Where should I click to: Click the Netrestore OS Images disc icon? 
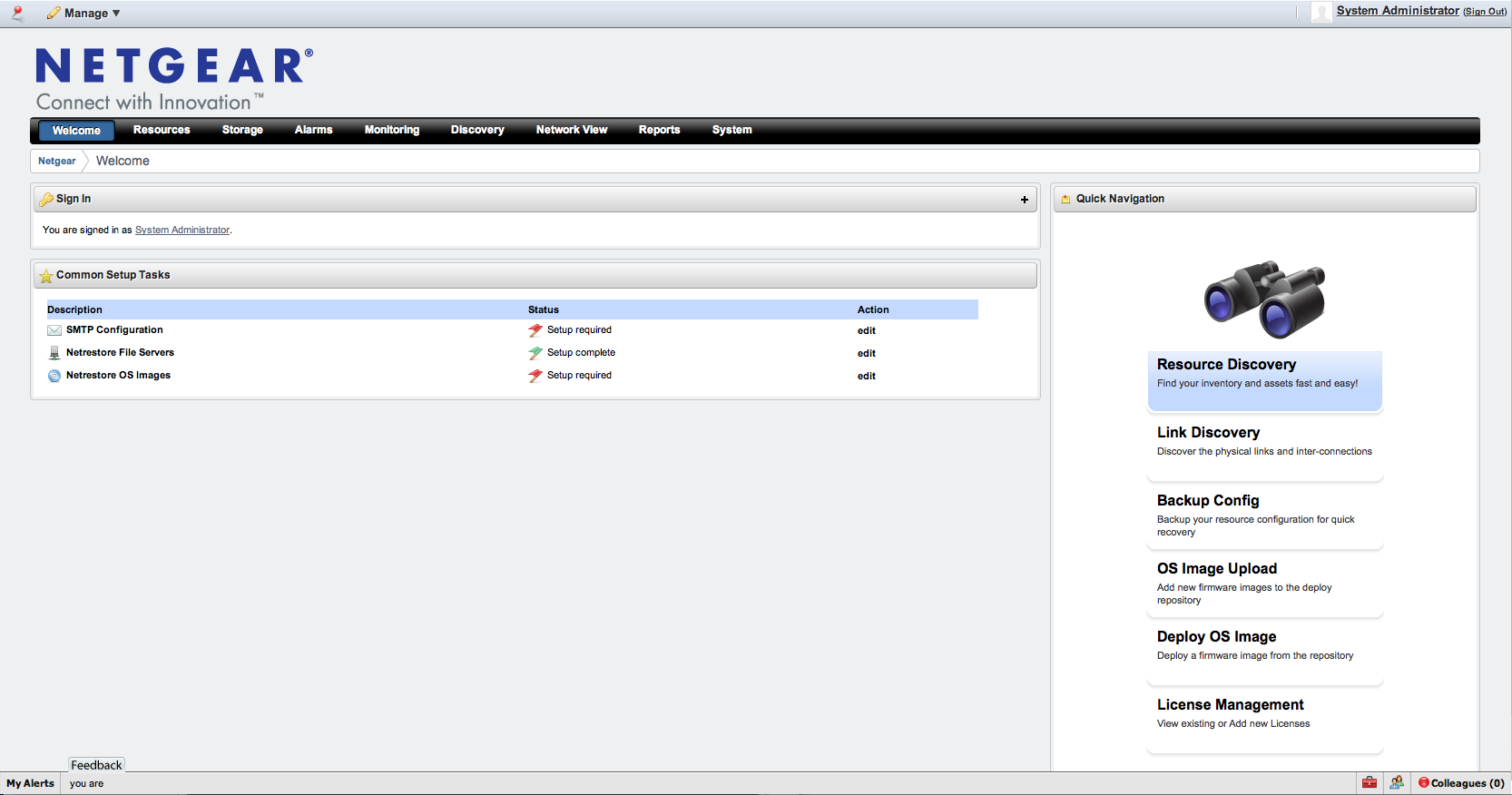[x=54, y=376]
